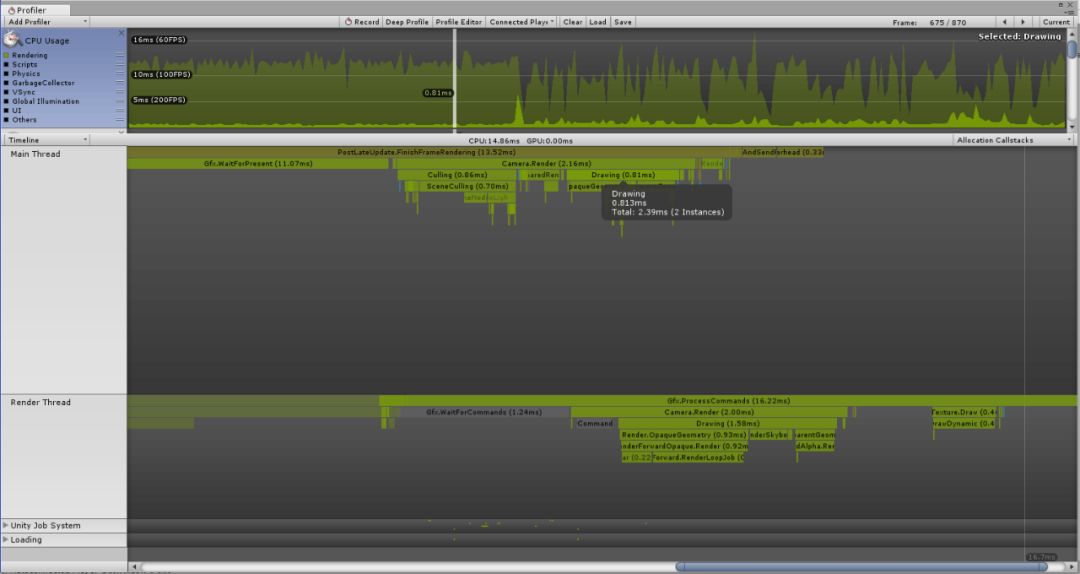Open the window options menu icon
The image size is (1080, 574).
(1070, 11)
